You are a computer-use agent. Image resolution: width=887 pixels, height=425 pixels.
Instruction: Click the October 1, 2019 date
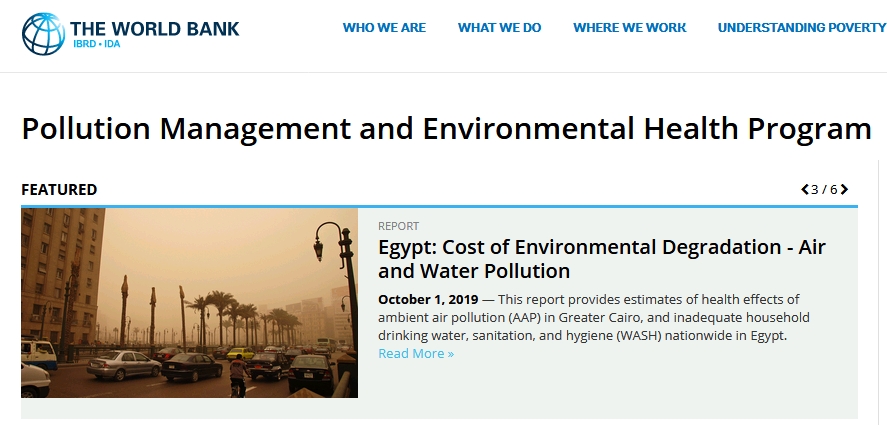click(x=428, y=299)
